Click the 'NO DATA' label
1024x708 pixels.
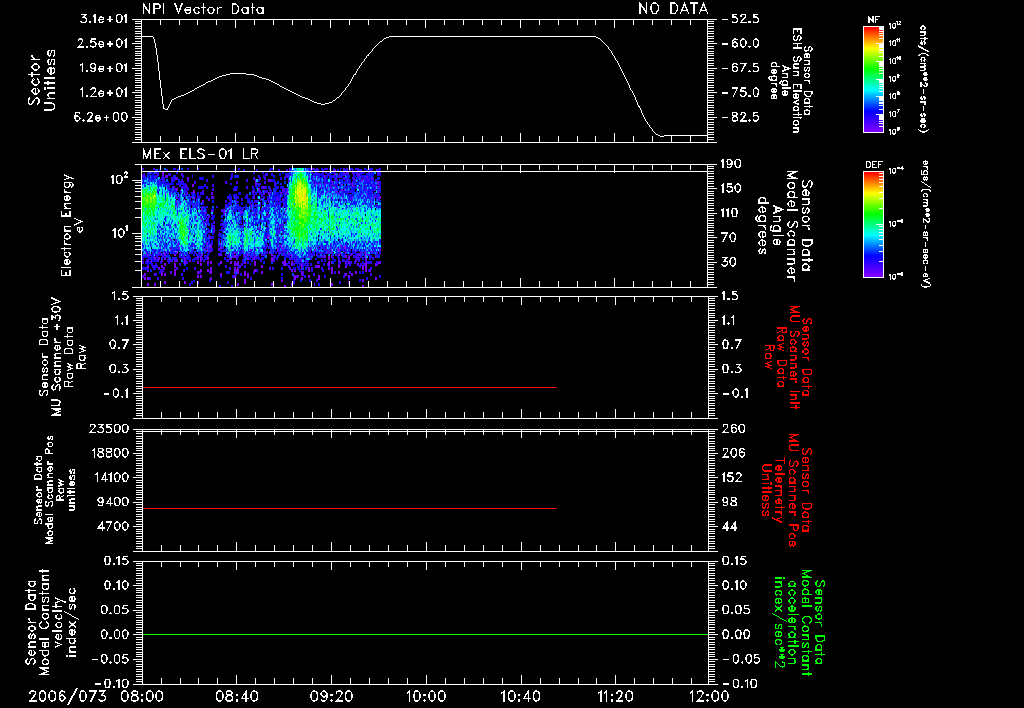tap(673, 8)
